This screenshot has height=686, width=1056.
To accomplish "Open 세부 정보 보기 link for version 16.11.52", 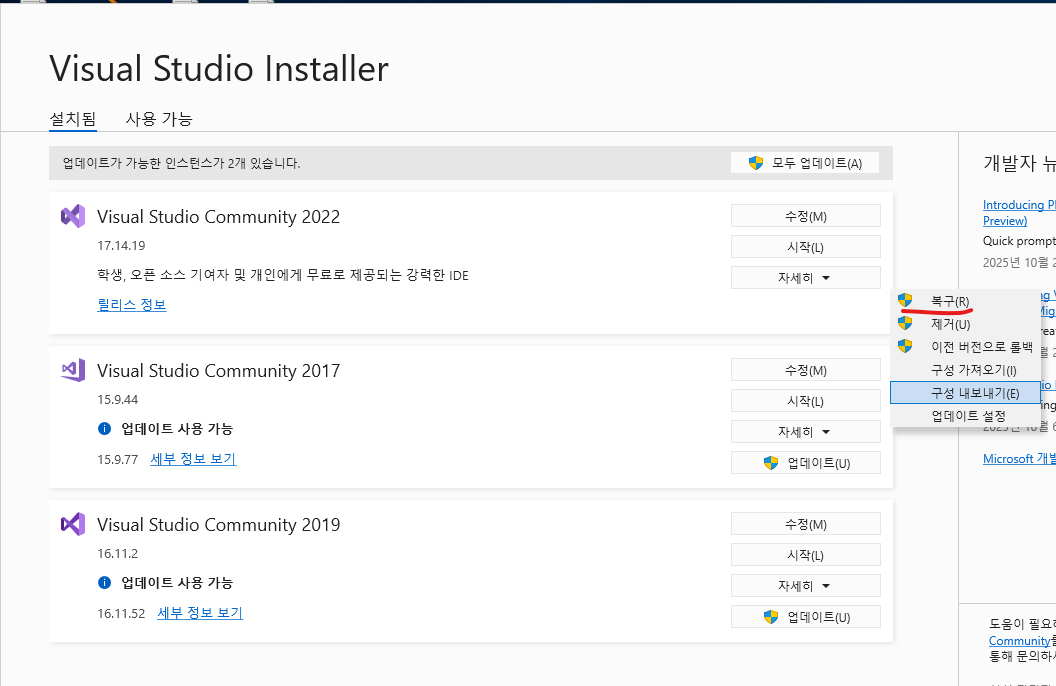I will (x=200, y=613).
